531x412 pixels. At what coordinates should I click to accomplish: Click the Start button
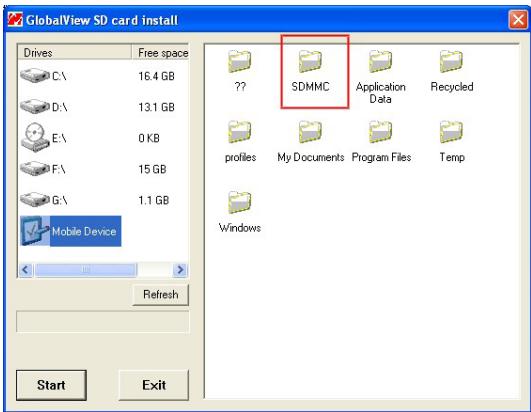coord(51,385)
